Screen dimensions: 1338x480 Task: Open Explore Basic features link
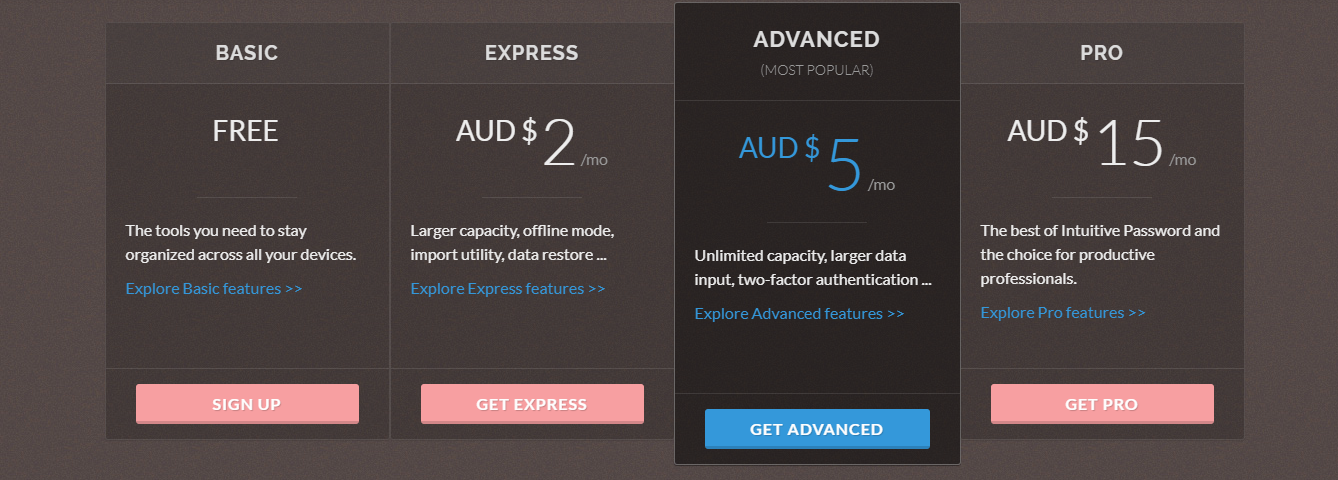pyautogui.click(x=214, y=289)
